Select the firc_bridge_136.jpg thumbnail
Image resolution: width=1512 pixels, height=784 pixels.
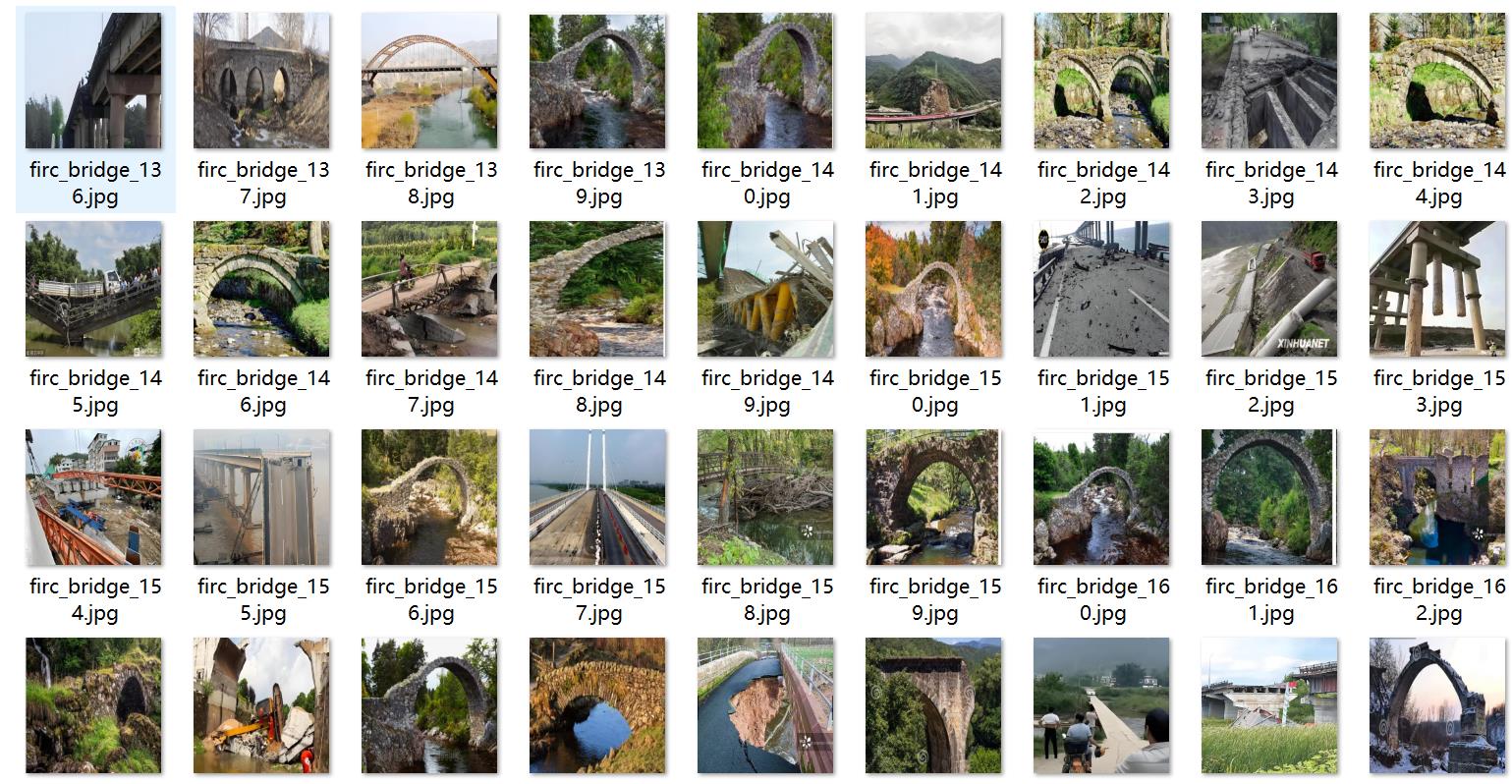(x=93, y=81)
